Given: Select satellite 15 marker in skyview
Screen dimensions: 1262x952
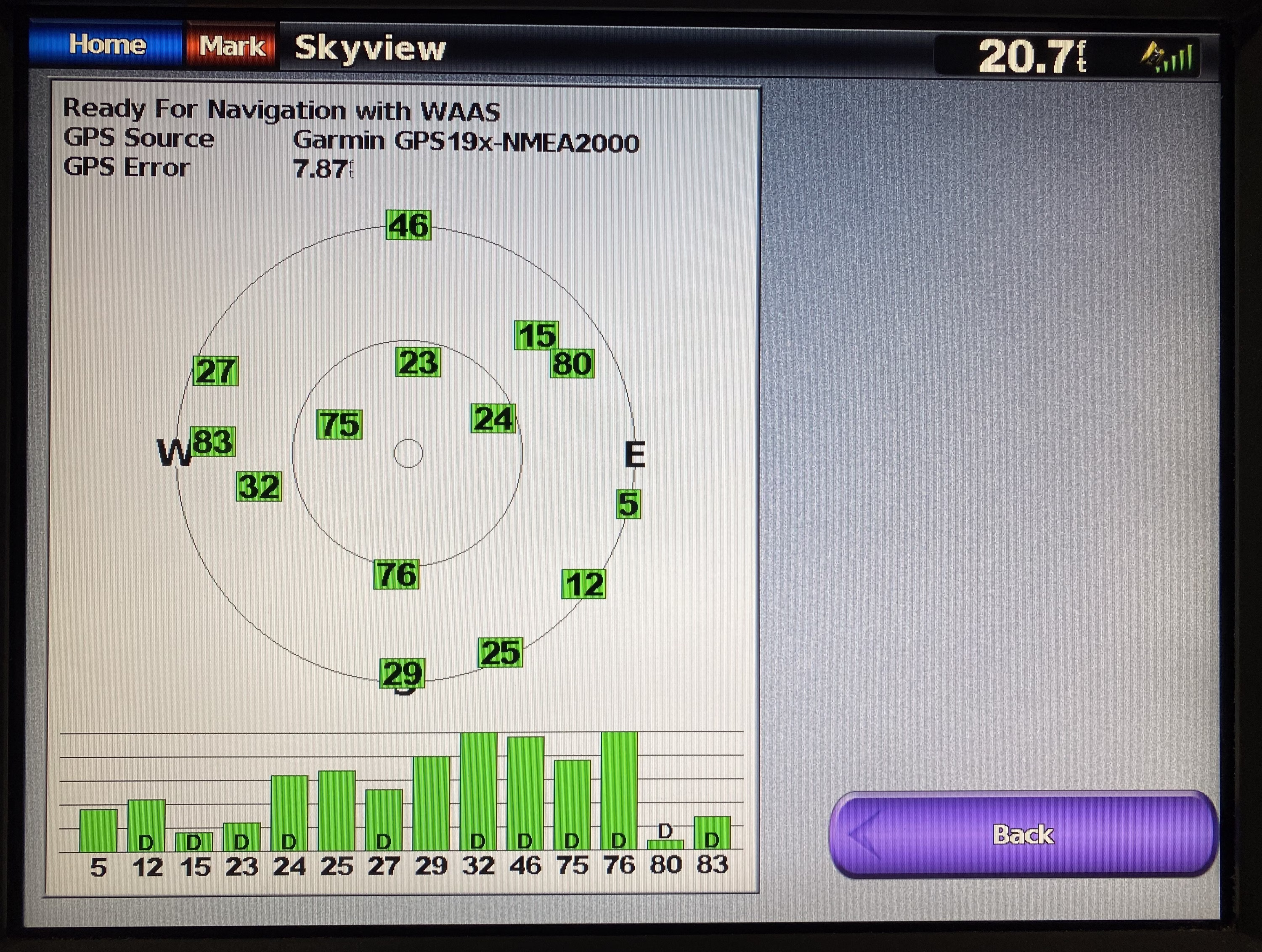Looking at the screenshot, I should click(x=536, y=336).
